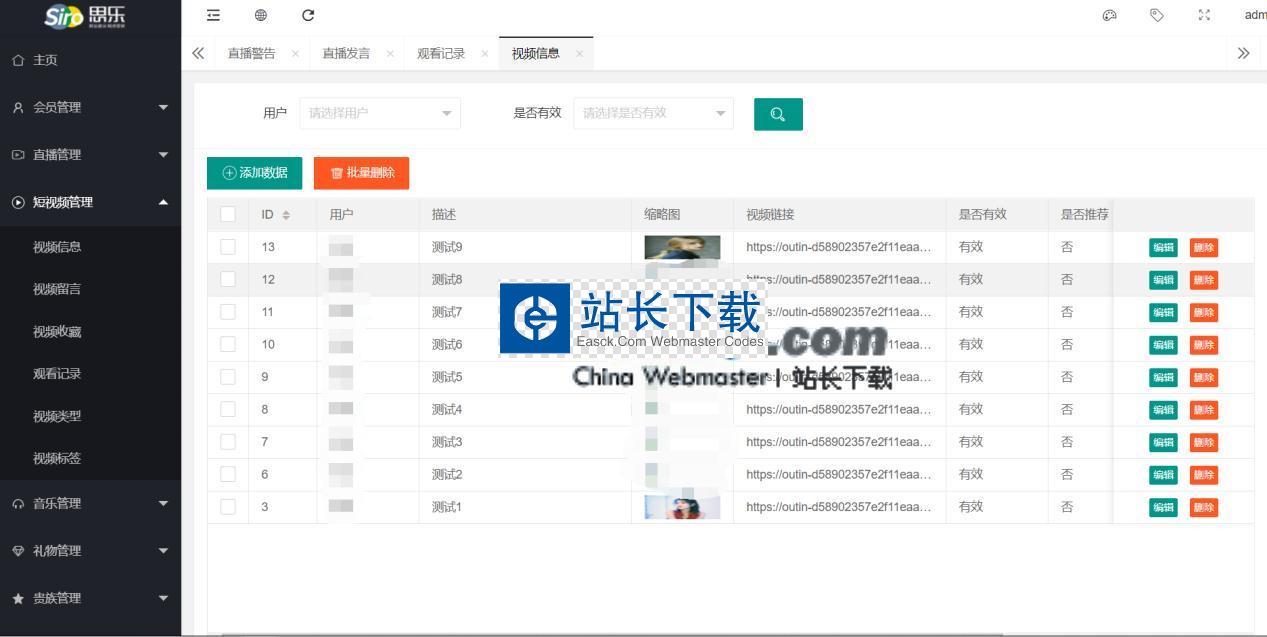The height and width of the screenshot is (637, 1267).
Task: Click the tag note icon in header
Action: [1157, 15]
